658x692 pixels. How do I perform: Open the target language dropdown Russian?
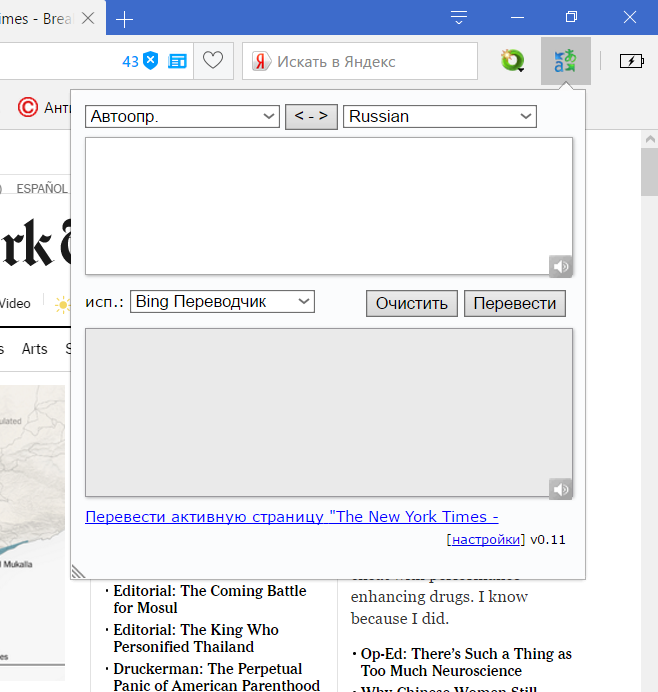440,117
